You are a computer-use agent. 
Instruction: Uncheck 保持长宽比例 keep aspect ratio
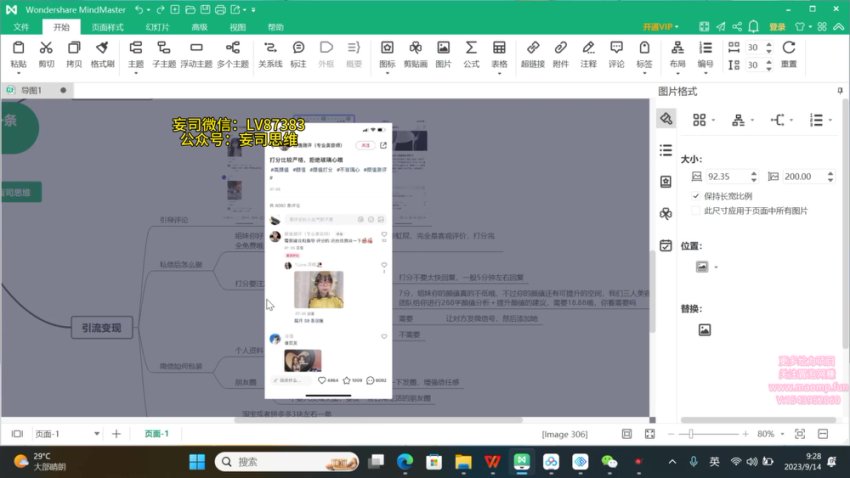(x=697, y=196)
